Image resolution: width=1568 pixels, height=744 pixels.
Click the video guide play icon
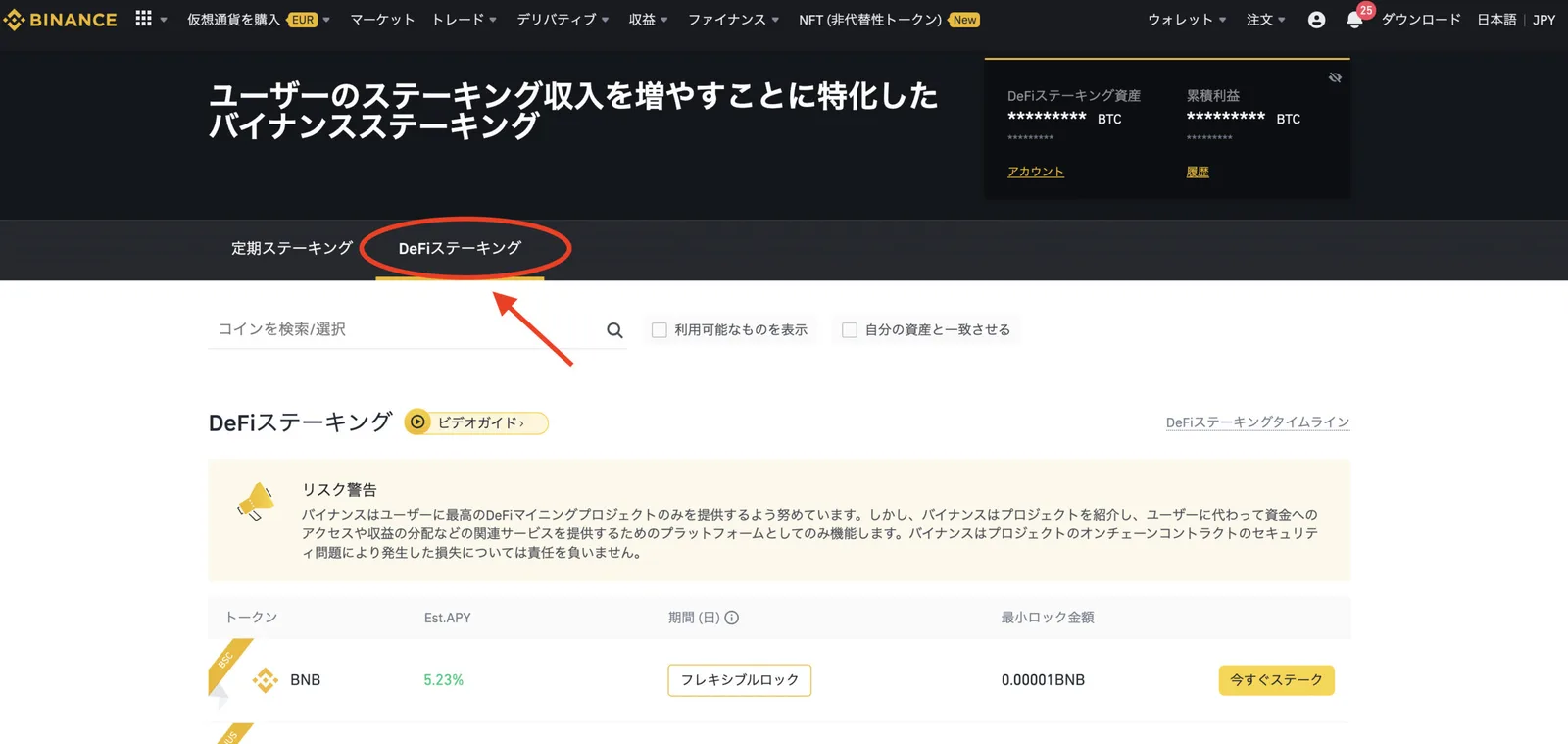418,422
